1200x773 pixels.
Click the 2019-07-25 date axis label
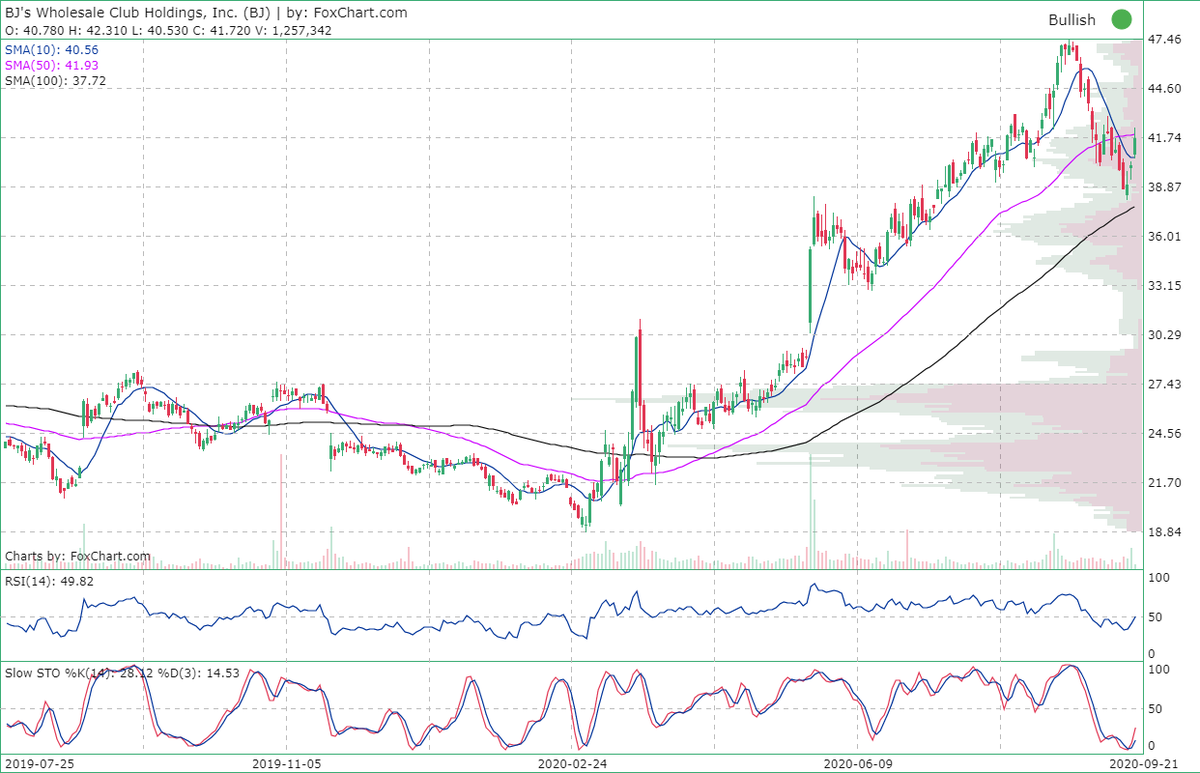pyautogui.click(x=39, y=762)
